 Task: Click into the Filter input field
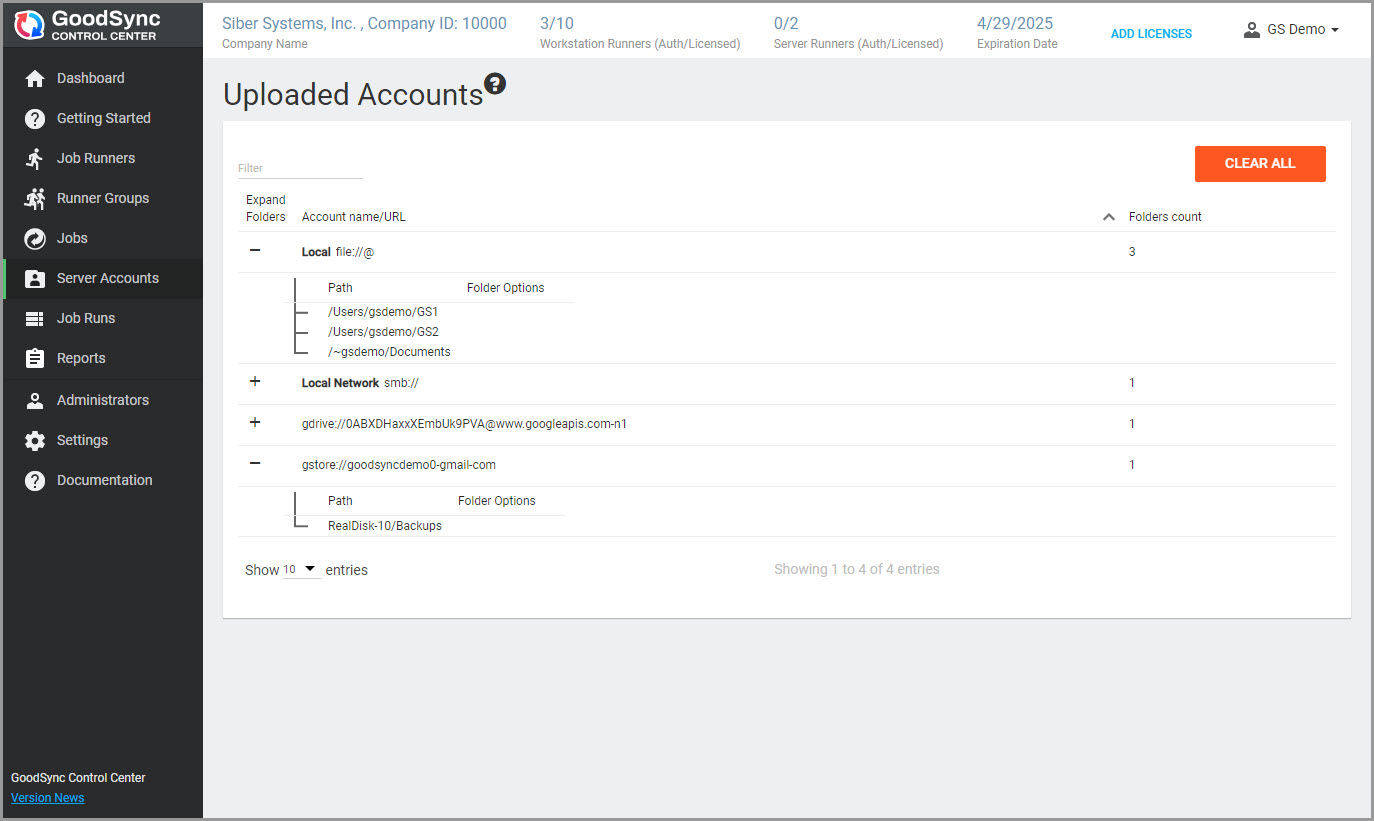click(x=299, y=168)
